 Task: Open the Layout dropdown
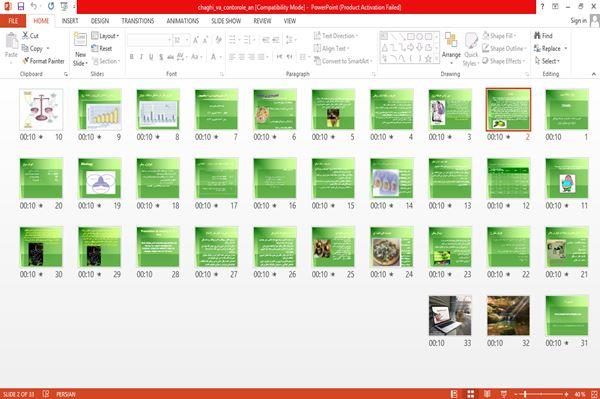point(105,36)
